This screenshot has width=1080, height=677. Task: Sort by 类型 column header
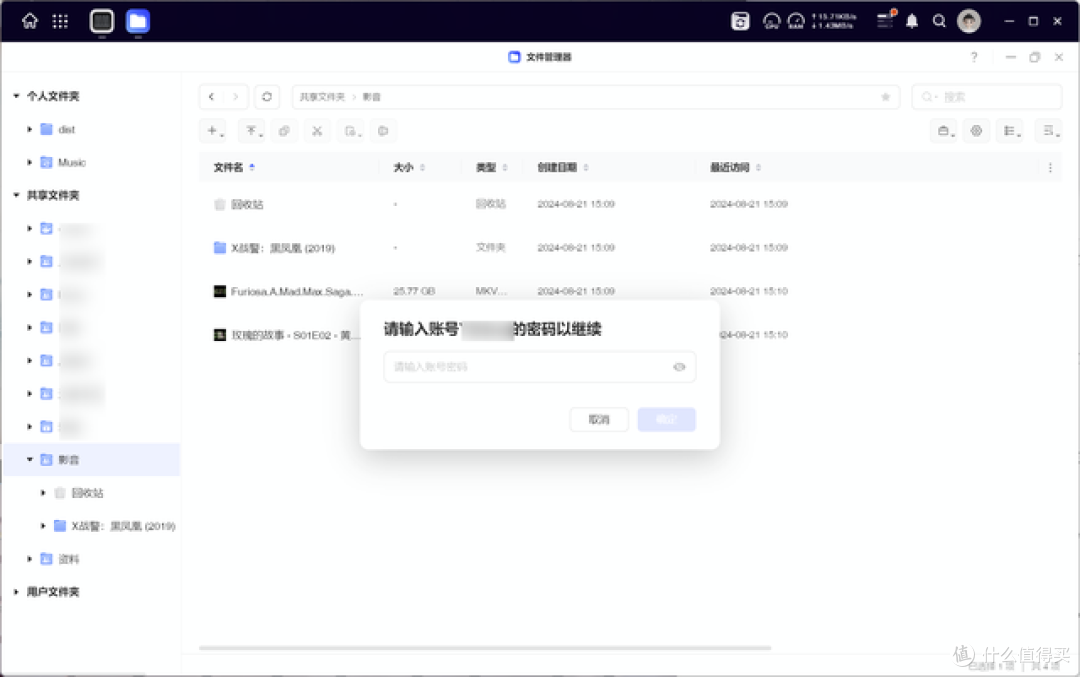[486, 167]
